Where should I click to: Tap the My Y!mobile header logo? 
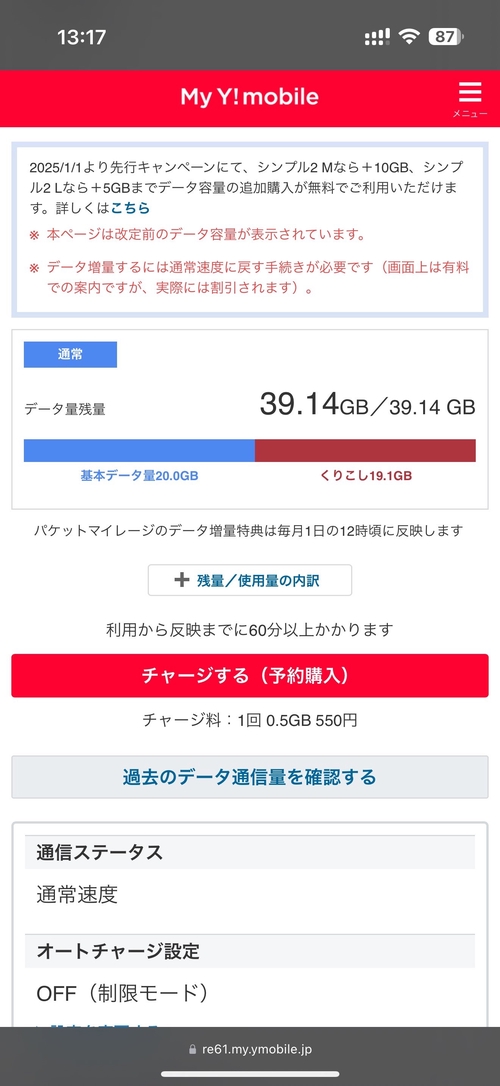[x=250, y=97]
